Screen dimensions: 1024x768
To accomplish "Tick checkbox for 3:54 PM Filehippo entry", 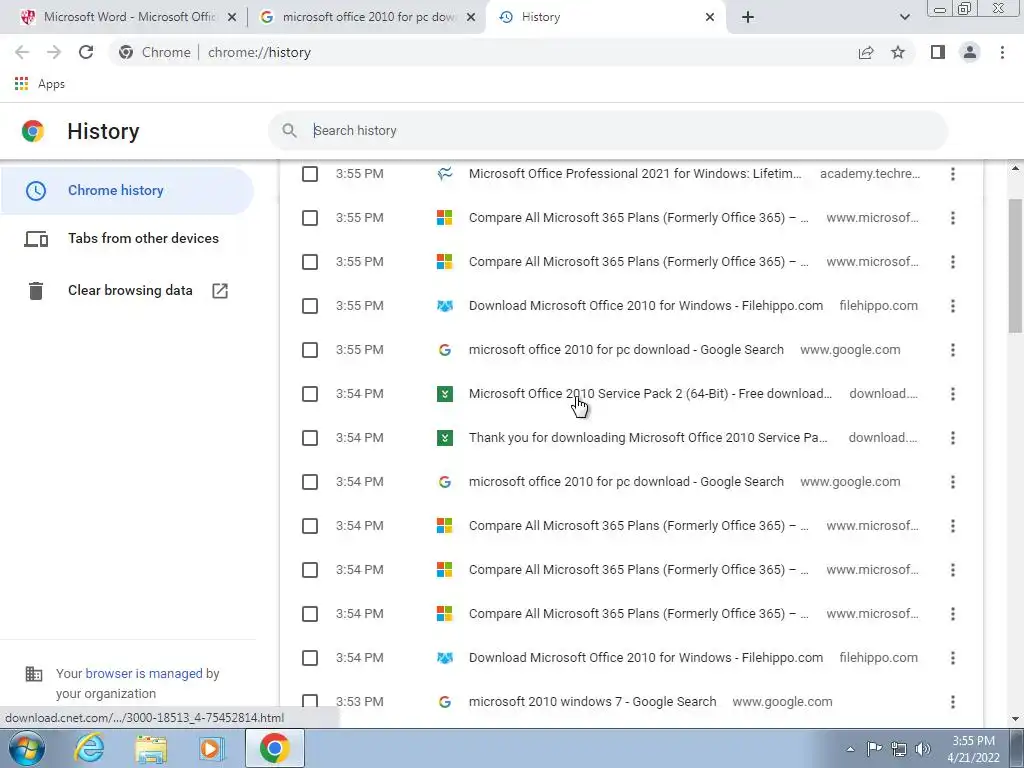I will point(310,658).
